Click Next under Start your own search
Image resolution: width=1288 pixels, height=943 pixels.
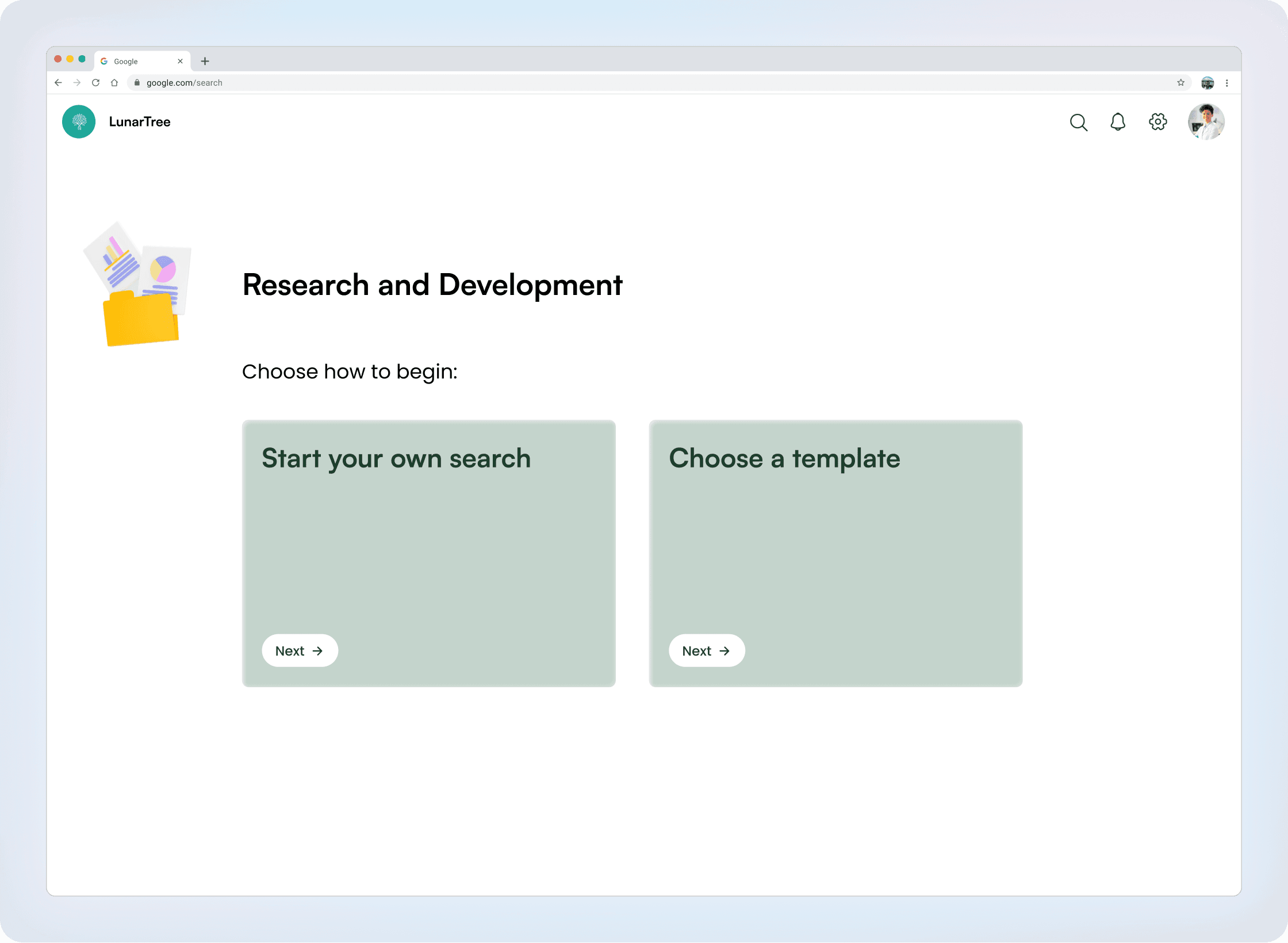[x=300, y=650]
